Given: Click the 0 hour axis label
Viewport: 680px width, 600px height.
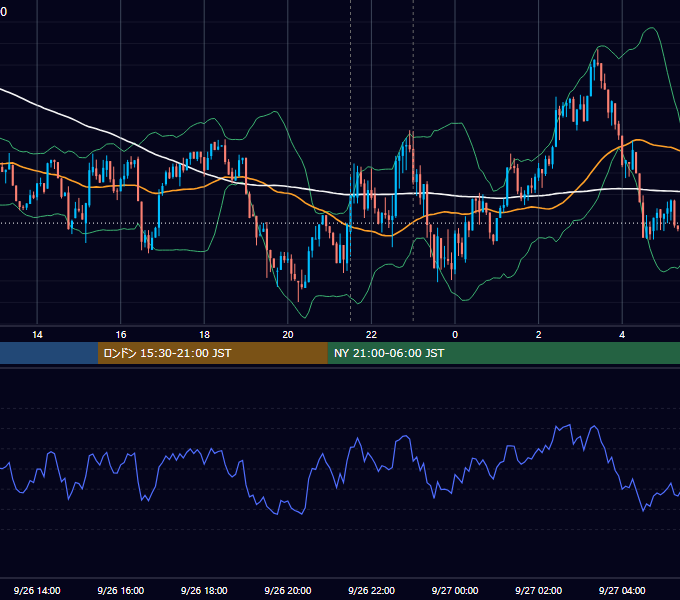Looking at the screenshot, I should (x=455, y=335).
